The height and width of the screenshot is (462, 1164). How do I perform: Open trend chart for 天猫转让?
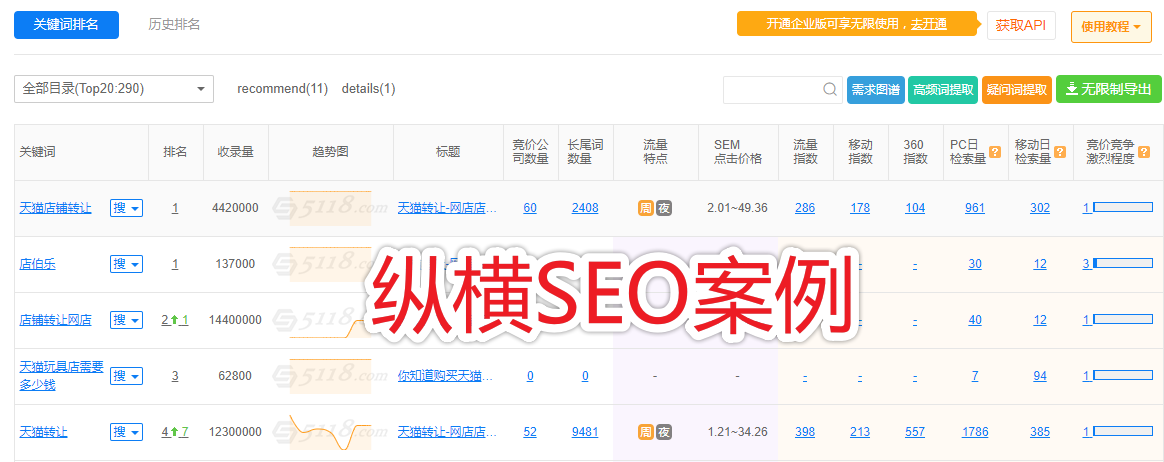pyautogui.click(x=330, y=432)
